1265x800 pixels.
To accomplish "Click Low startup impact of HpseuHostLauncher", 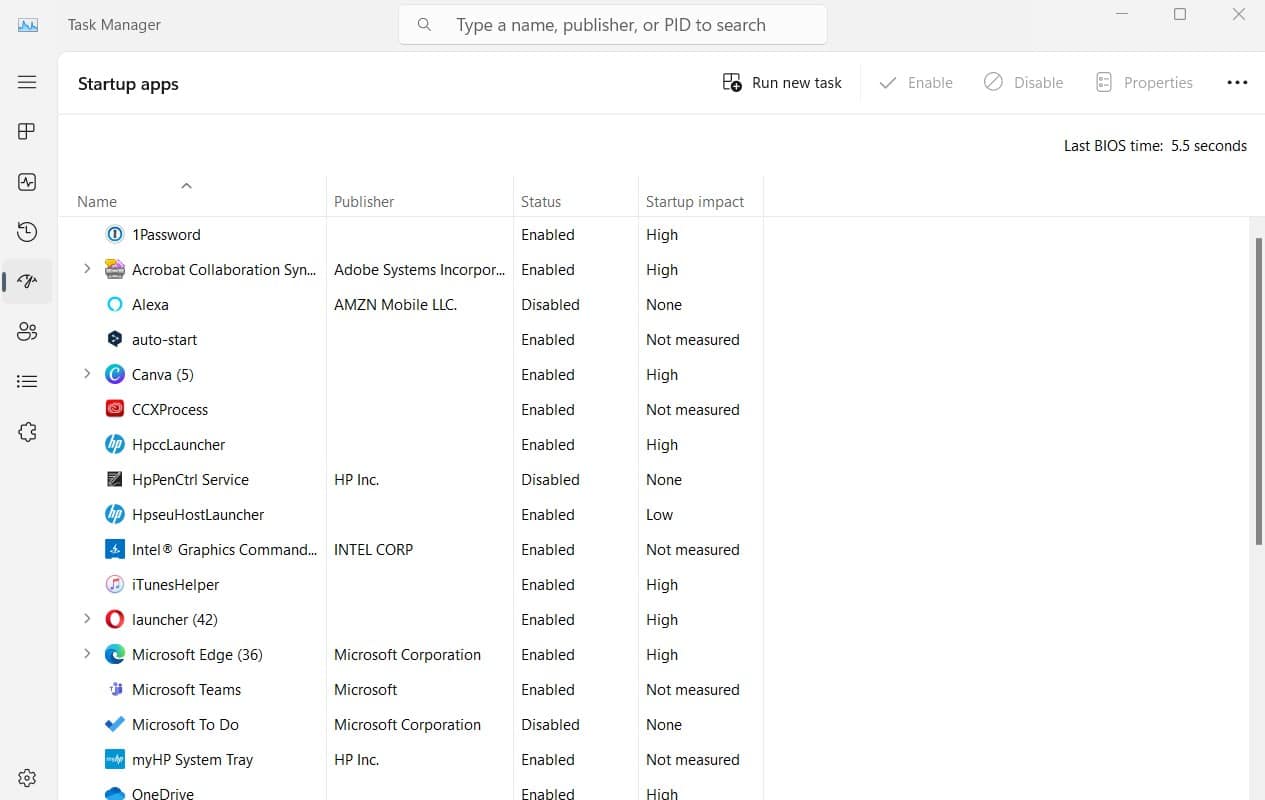I will coord(659,515).
